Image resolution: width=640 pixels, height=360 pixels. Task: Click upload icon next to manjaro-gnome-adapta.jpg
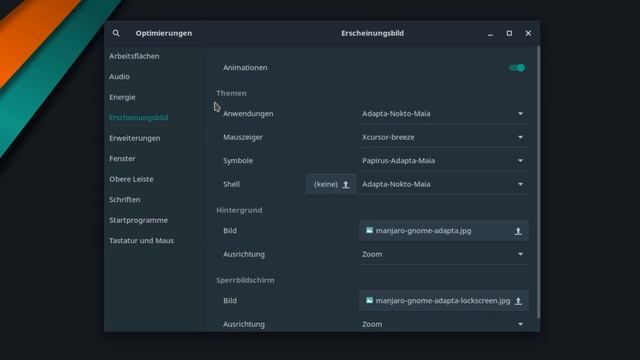tap(518, 231)
